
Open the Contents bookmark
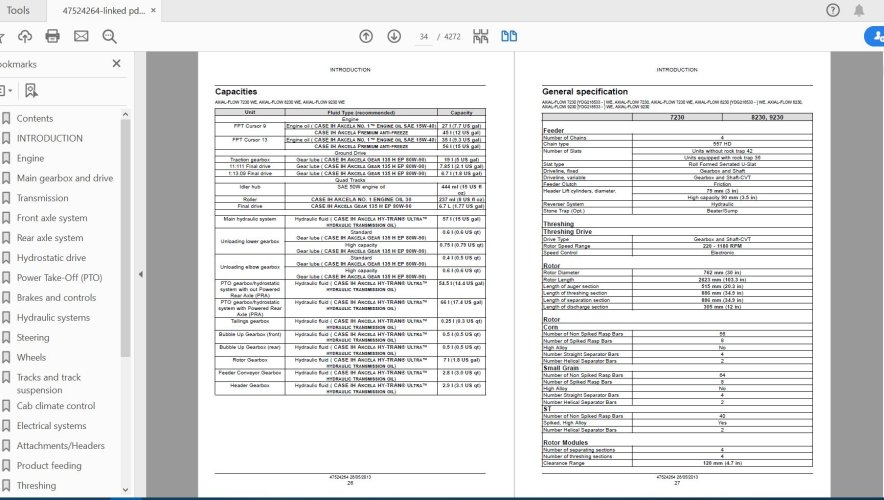tap(35, 118)
